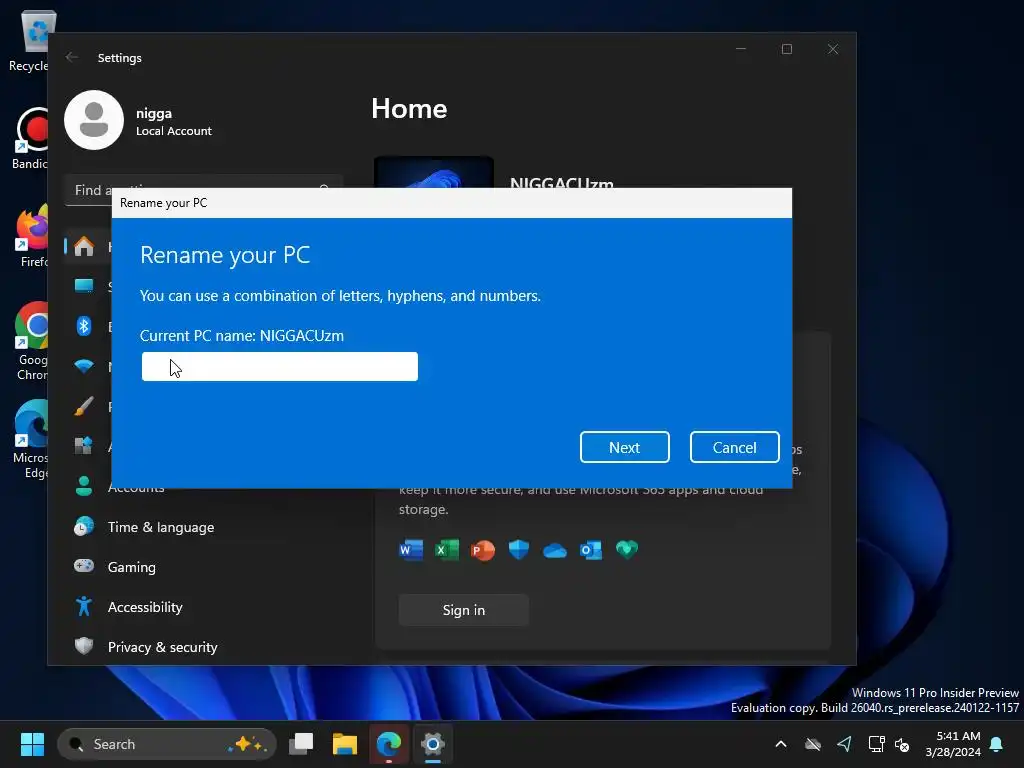The height and width of the screenshot is (768, 1024).
Task: Click the location tray arrow icon
Action: 844,744
